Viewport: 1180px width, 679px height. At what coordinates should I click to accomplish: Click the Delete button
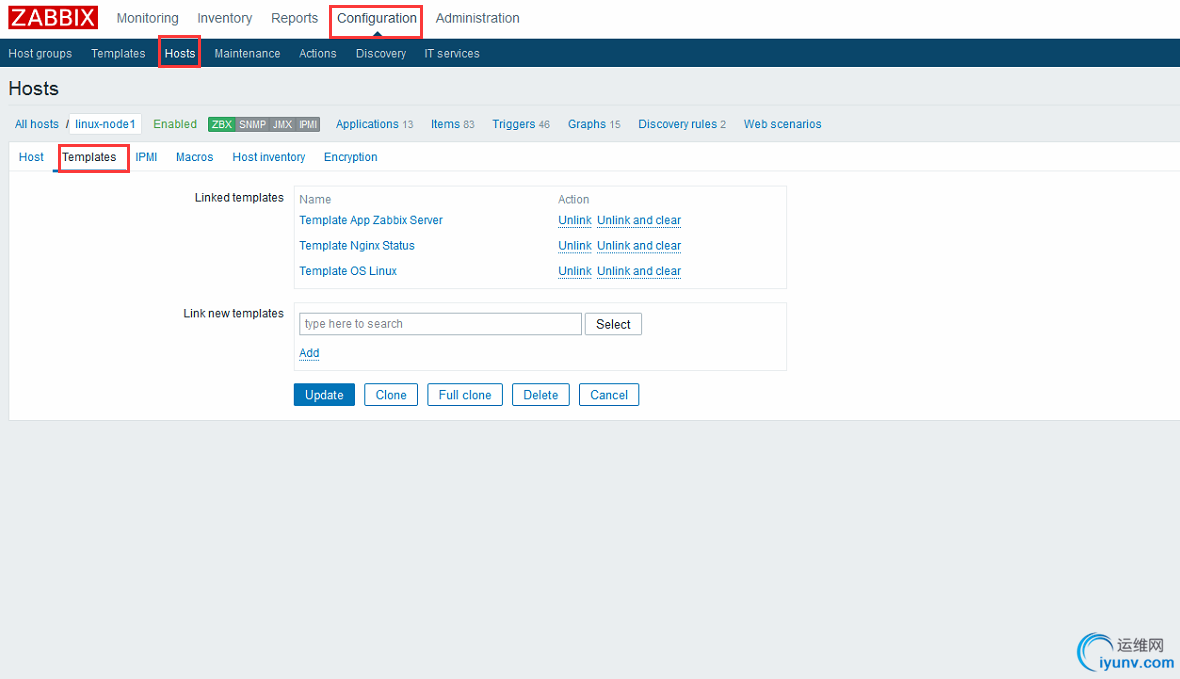(x=540, y=394)
